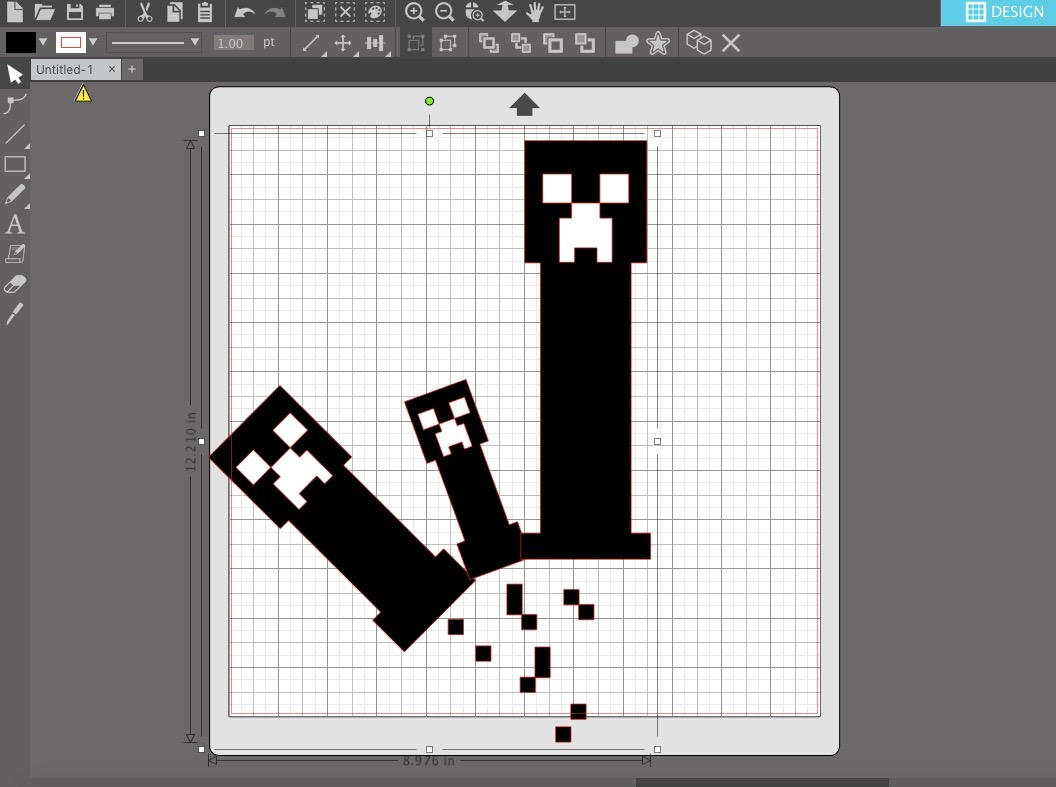Viewport: 1056px width, 787px height.
Task: Choose the Freehand pencil tool
Action: click(15, 195)
